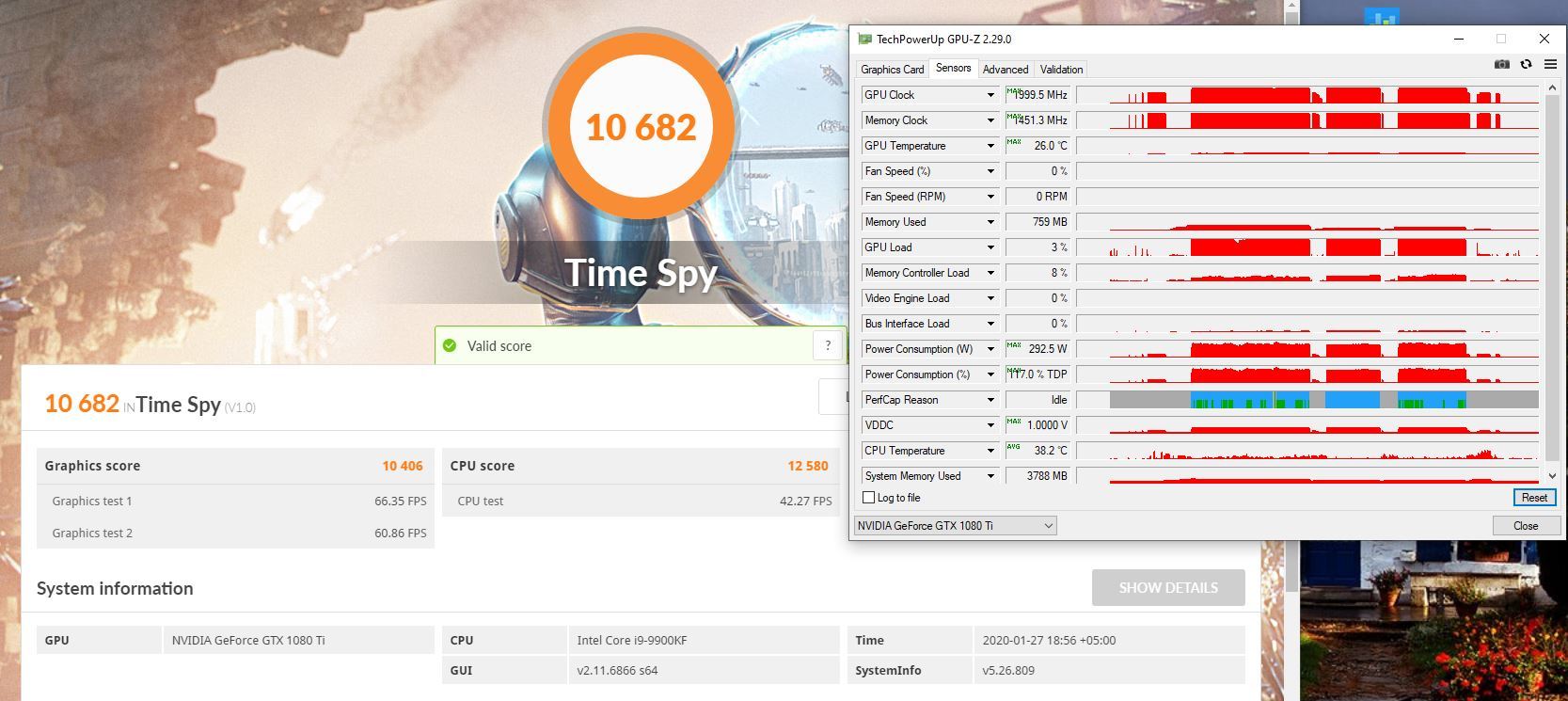Click the "v2.11.6866 s64" GUI version

(617, 671)
